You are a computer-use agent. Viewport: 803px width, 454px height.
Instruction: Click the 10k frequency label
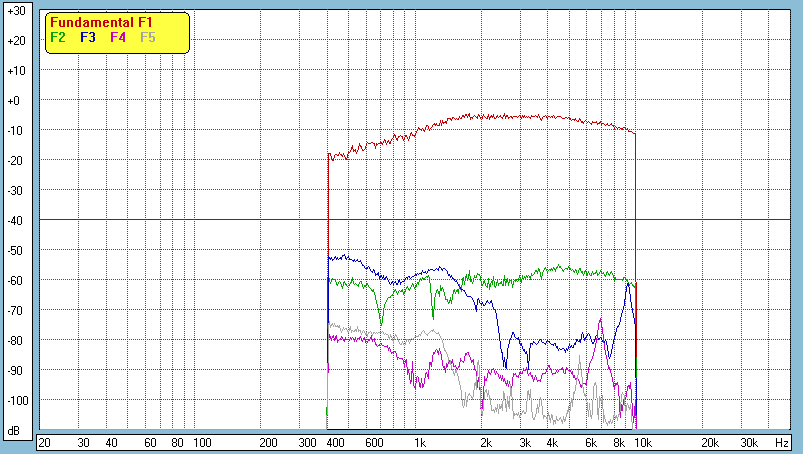(x=643, y=443)
